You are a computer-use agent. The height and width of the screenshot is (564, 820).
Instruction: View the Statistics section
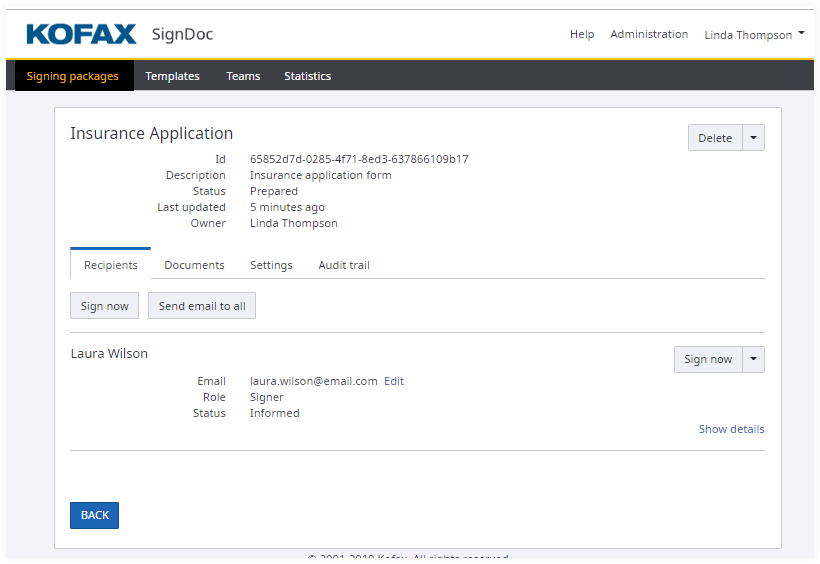click(307, 76)
